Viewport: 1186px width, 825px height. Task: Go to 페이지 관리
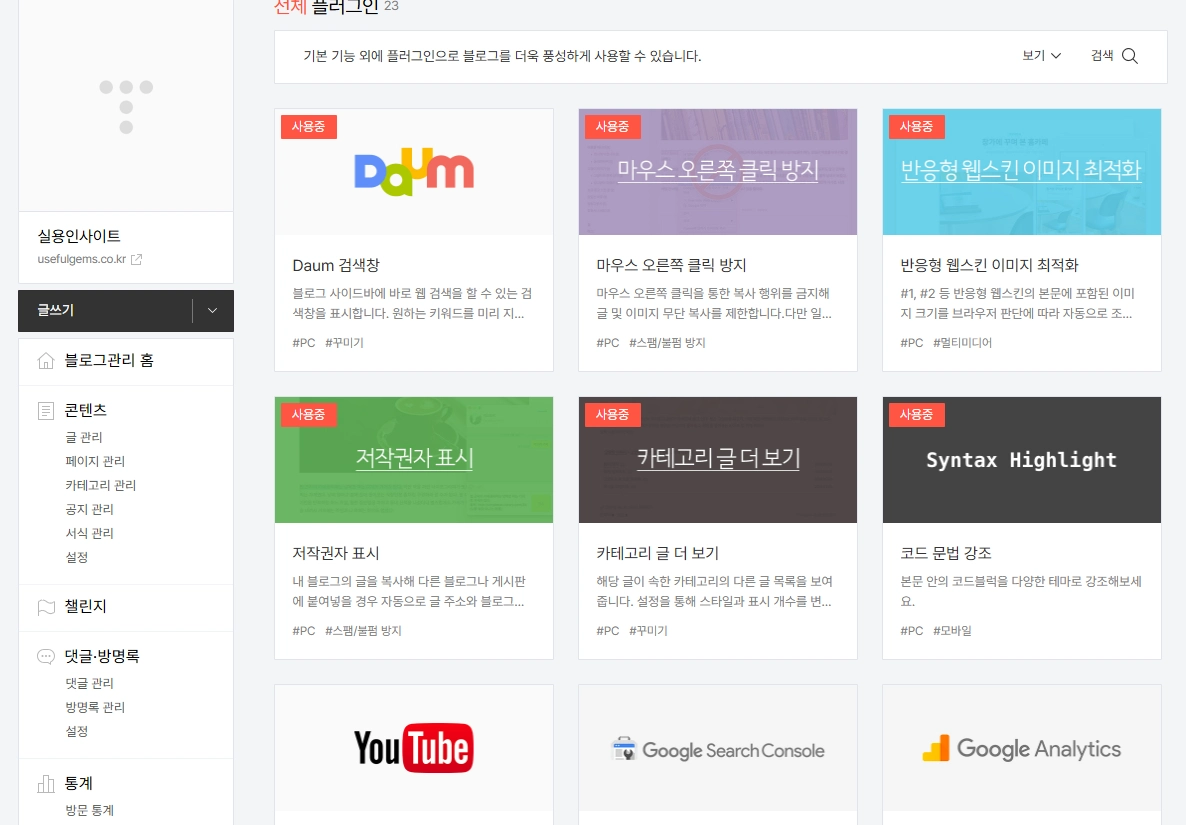click(95, 461)
